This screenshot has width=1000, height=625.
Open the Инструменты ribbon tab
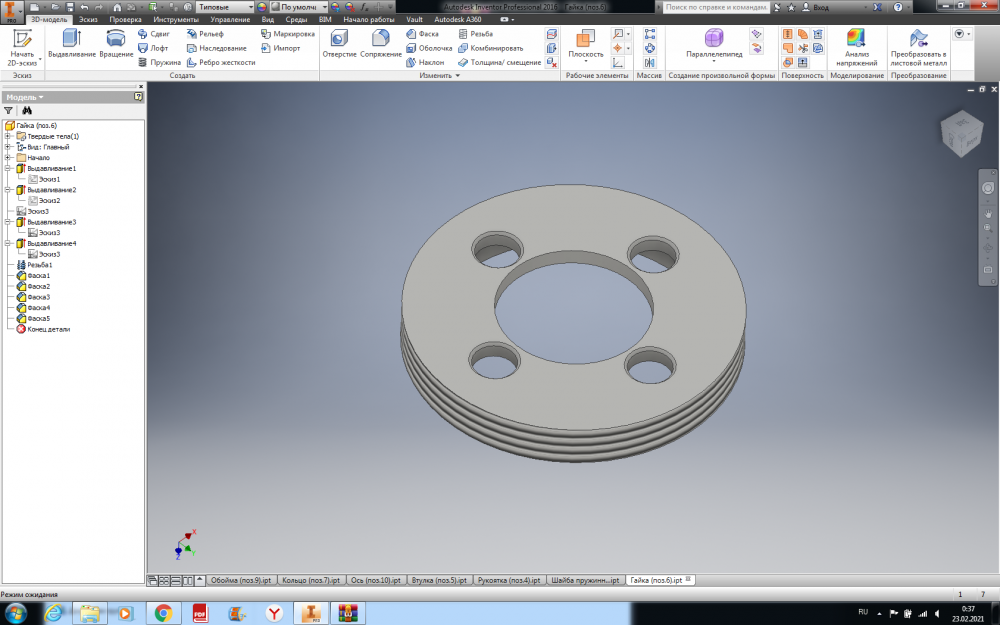(174, 20)
